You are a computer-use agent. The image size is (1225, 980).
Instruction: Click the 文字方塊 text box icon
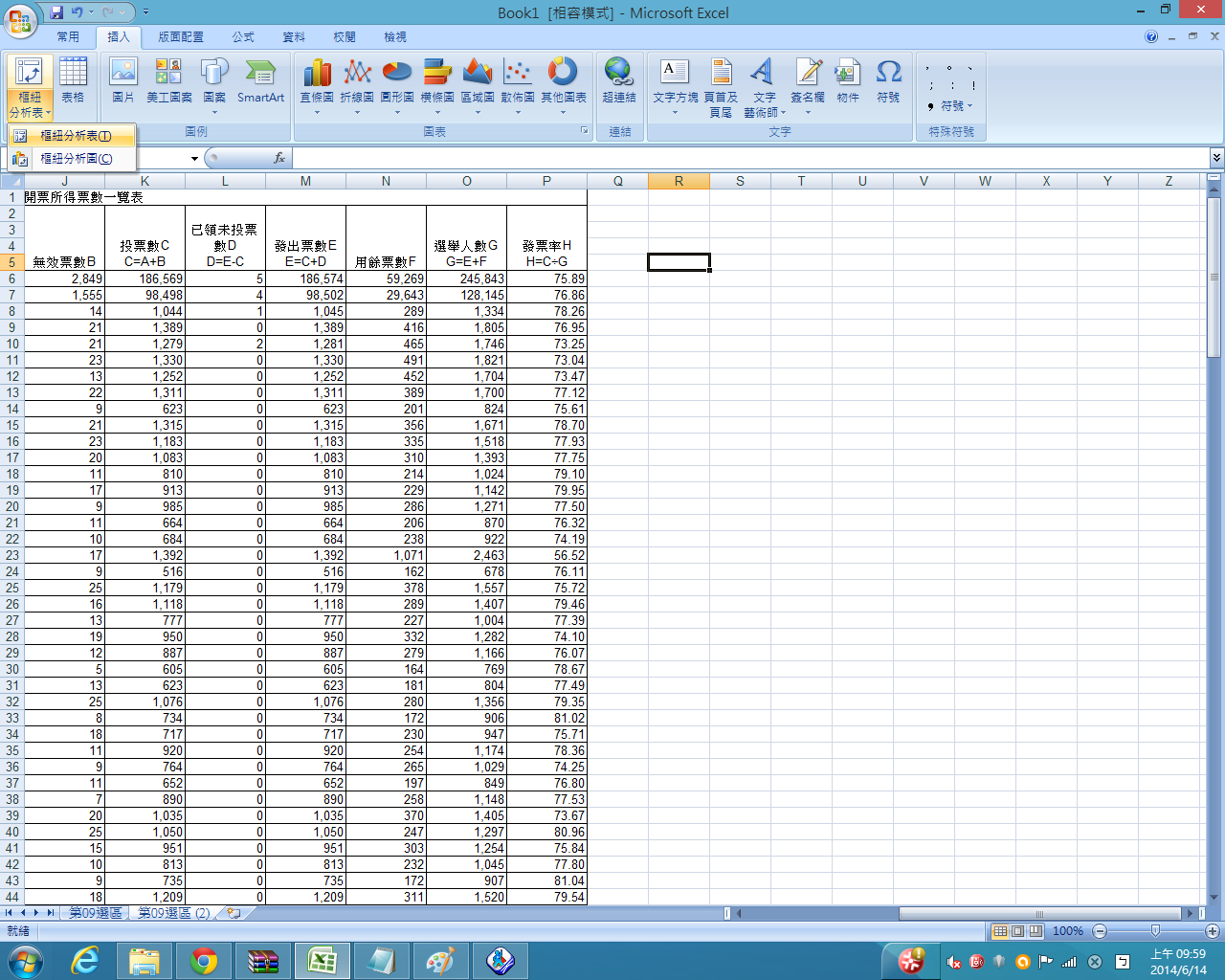coord(675,80)
